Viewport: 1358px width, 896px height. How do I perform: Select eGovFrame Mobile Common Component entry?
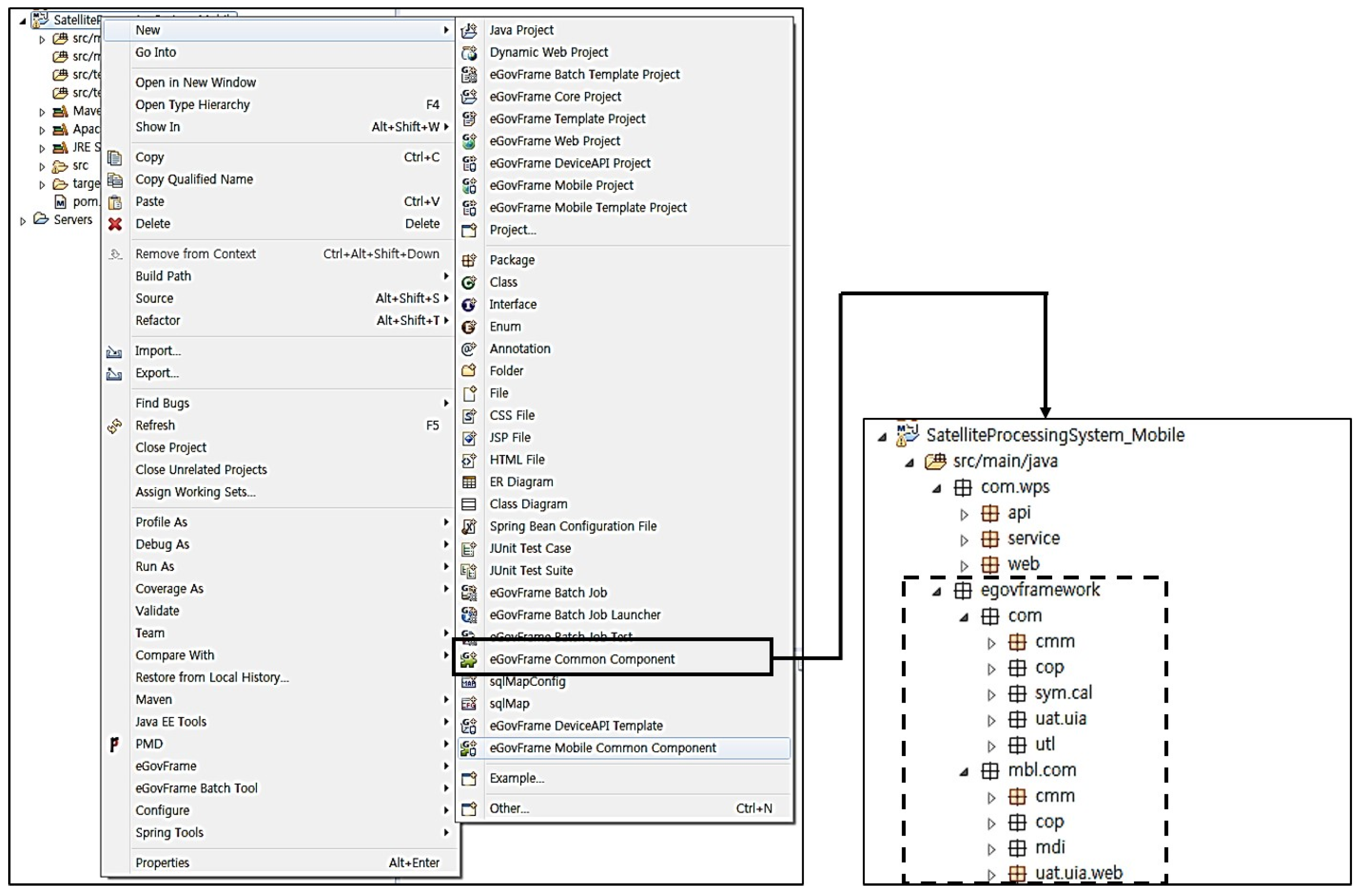click(x=602, y=748)
